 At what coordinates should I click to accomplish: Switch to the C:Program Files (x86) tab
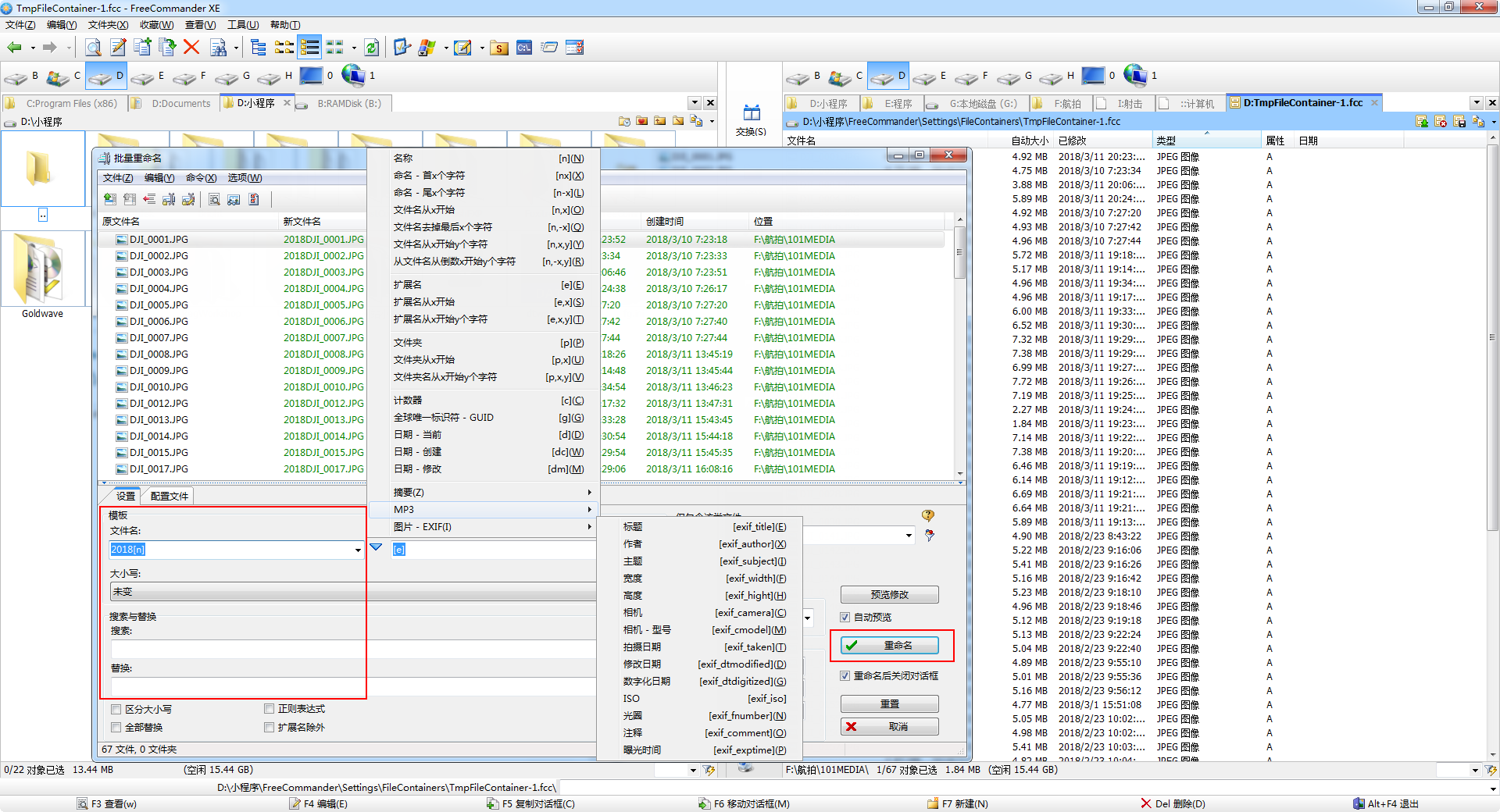click(x=64, y=103)
